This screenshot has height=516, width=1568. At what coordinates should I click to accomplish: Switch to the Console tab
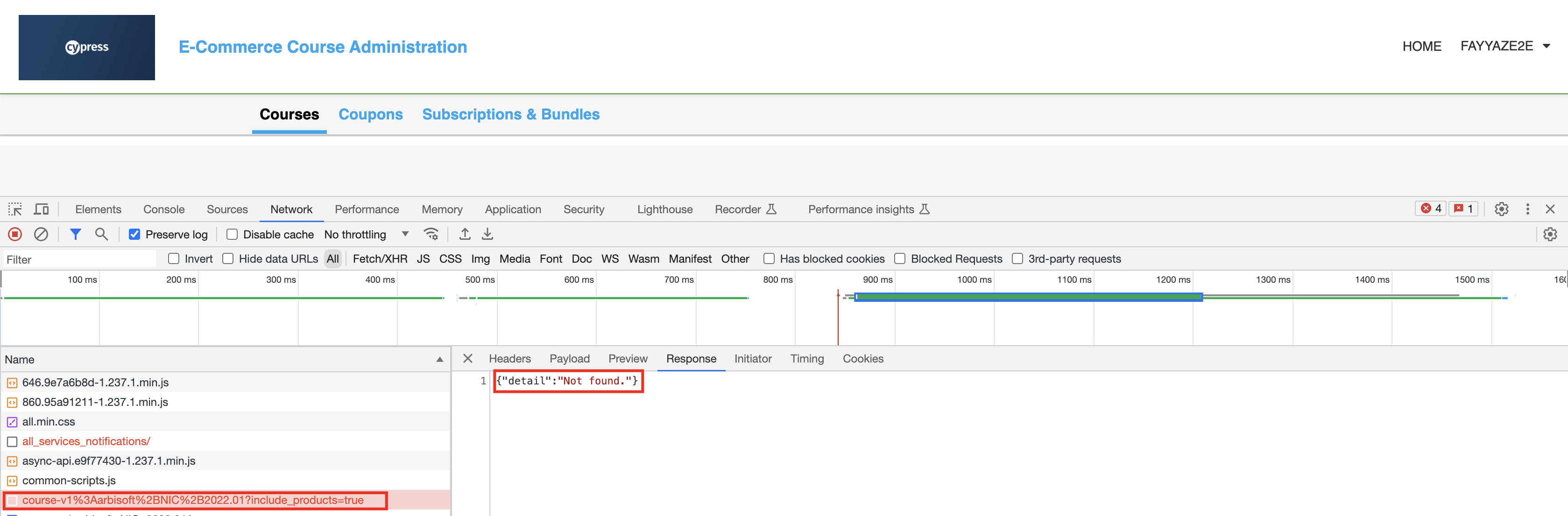tap(164, 209)
